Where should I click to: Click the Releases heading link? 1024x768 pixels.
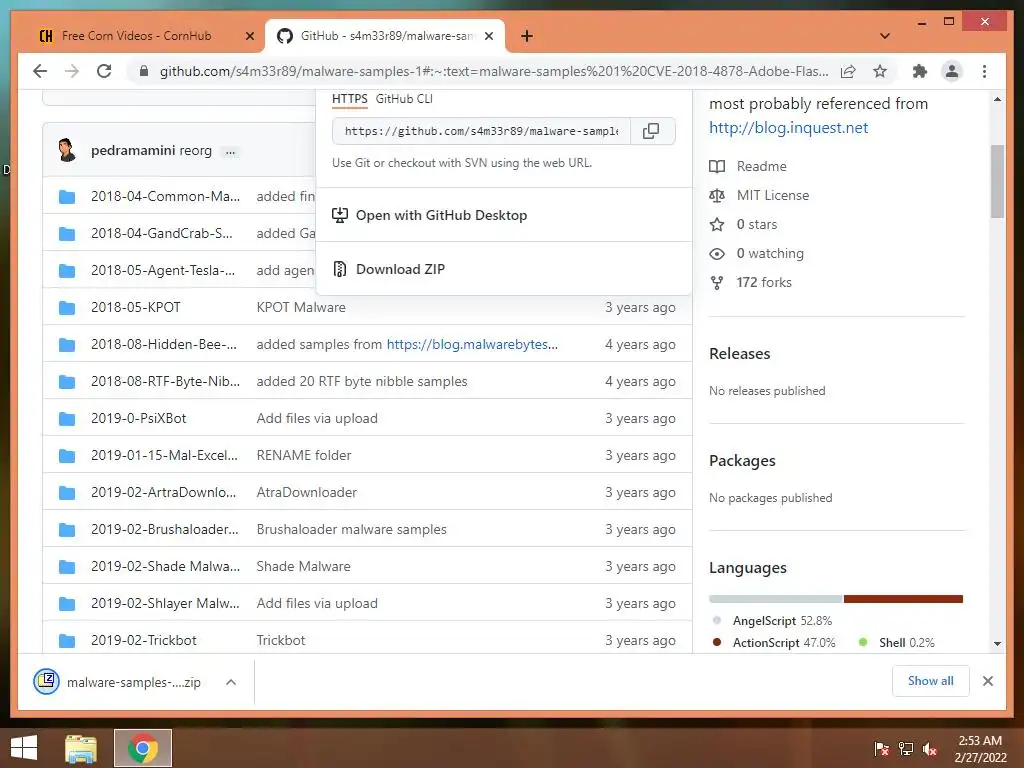click(x=740, y=354)
